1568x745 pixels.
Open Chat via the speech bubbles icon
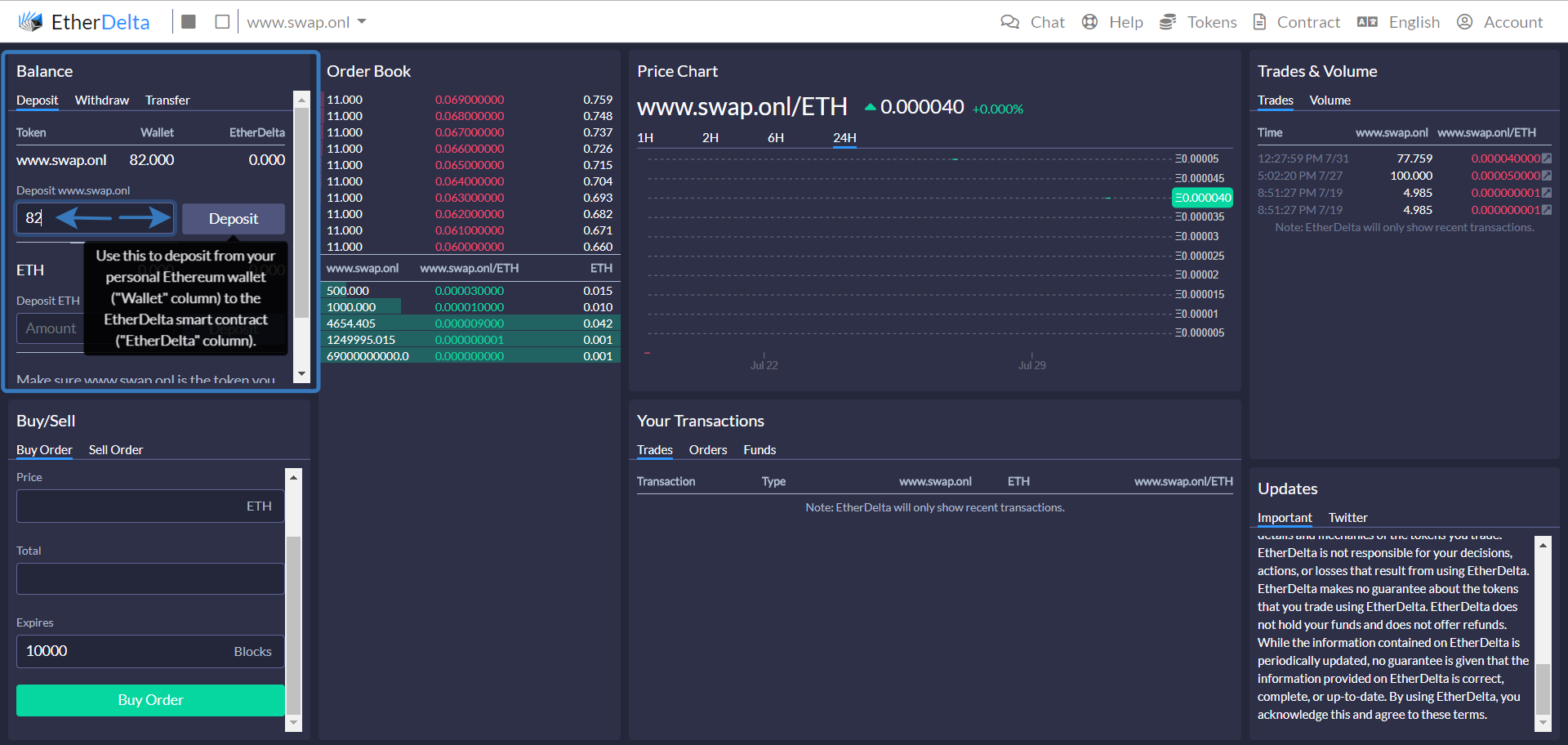click(1010, 22)
